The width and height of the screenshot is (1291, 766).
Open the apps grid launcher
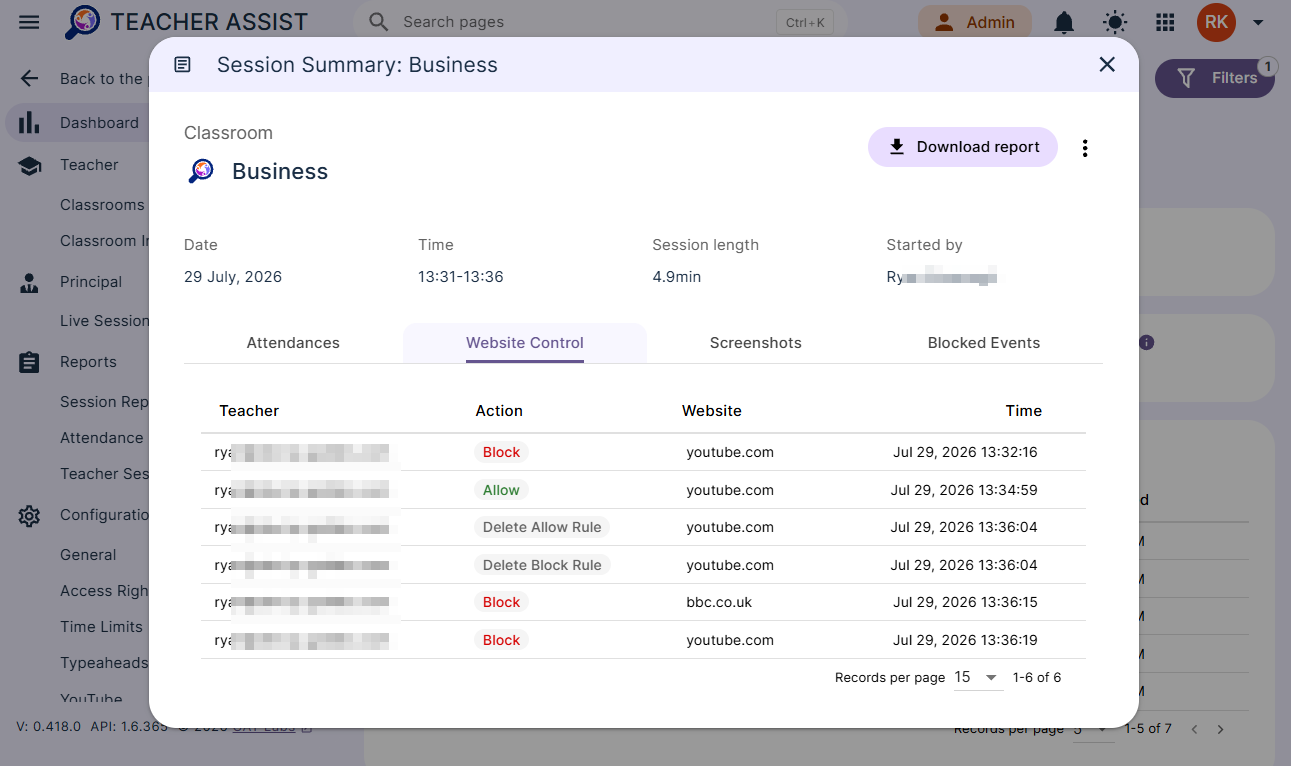coord(1165,22)
